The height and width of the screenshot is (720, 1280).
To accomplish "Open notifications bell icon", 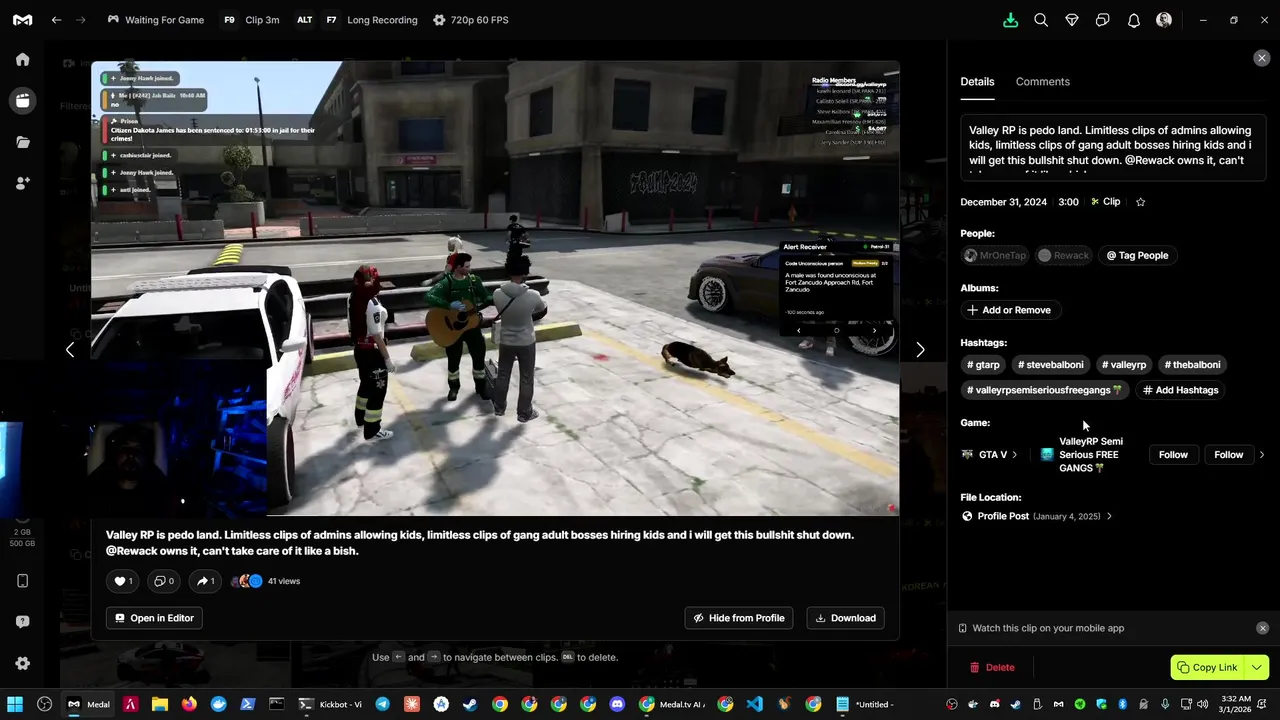I will coord(1134,20).
